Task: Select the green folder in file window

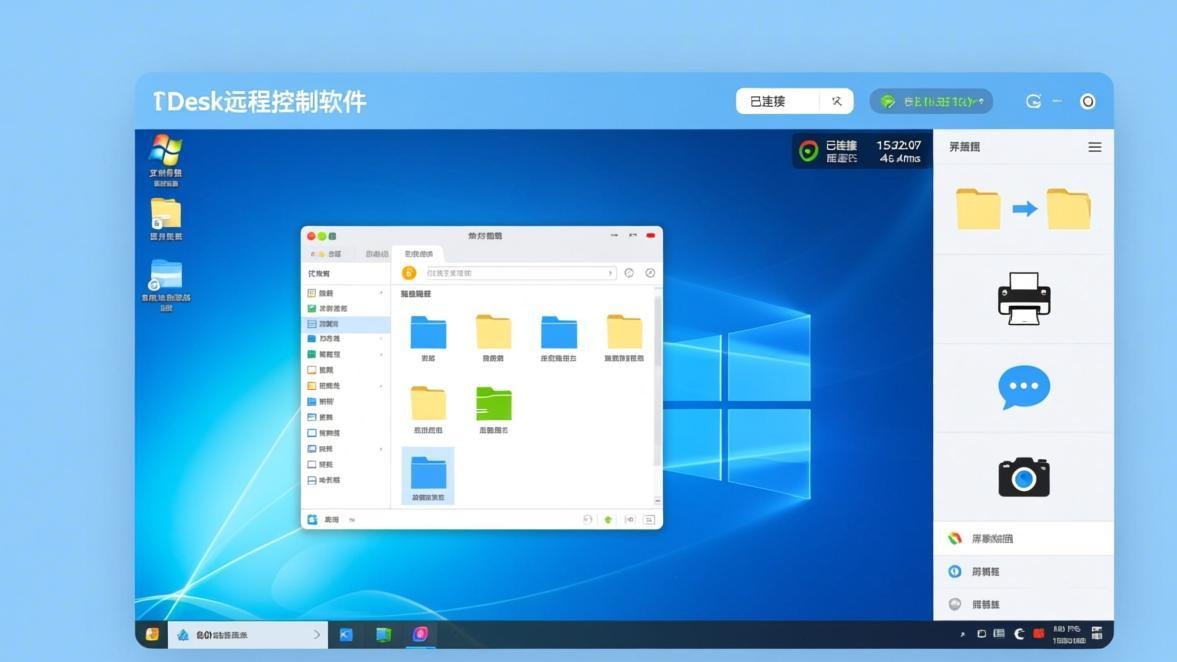Action: (x=493, y=410)
